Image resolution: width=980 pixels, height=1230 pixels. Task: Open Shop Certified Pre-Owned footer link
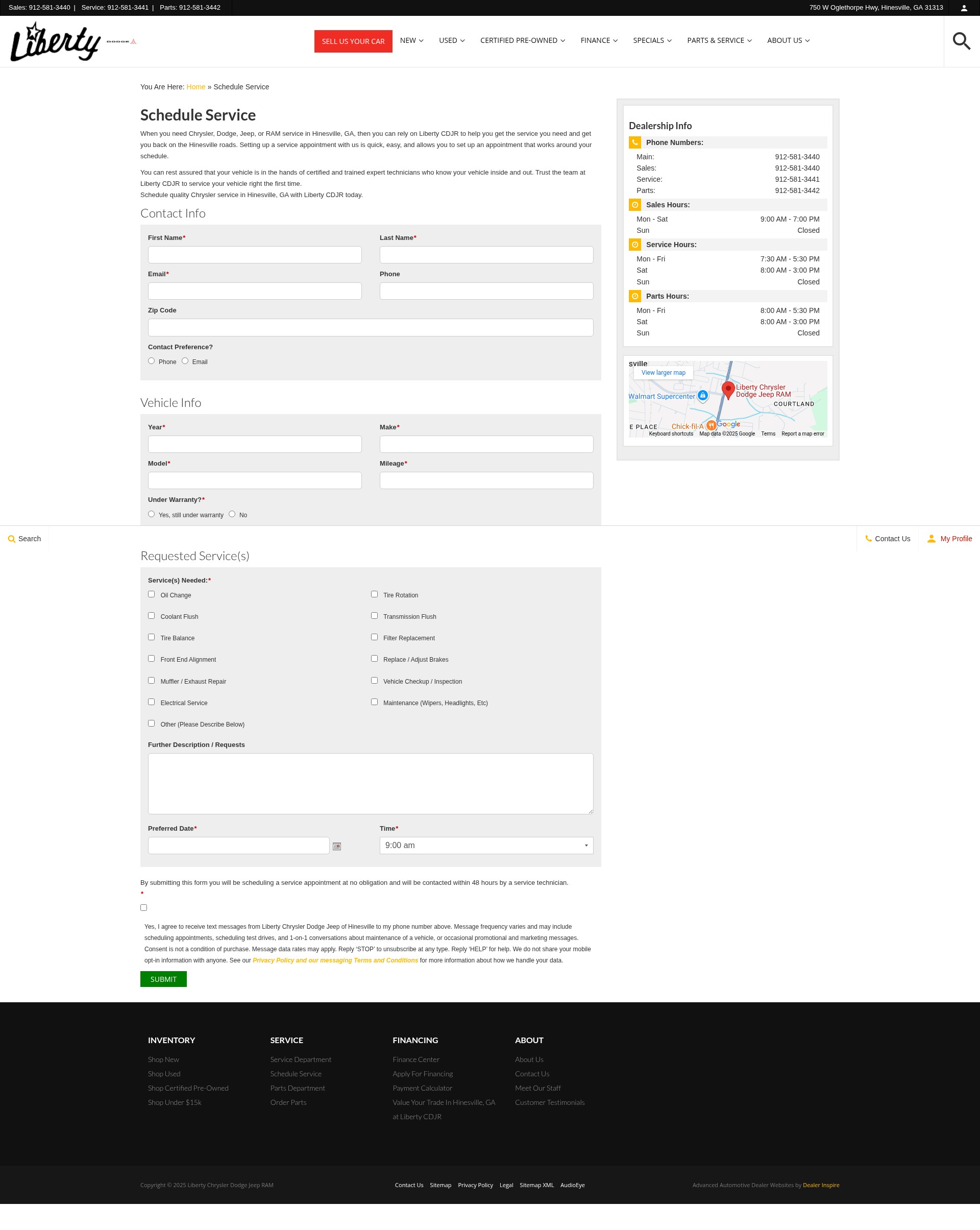tap(188, 1088)
